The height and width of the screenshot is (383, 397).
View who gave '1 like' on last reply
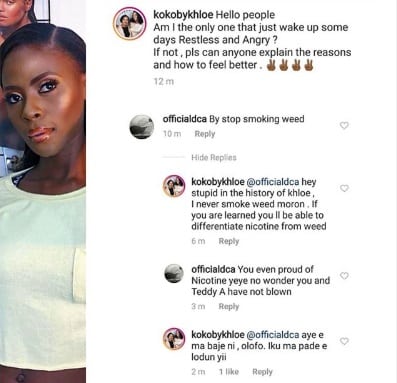(229, 372)
